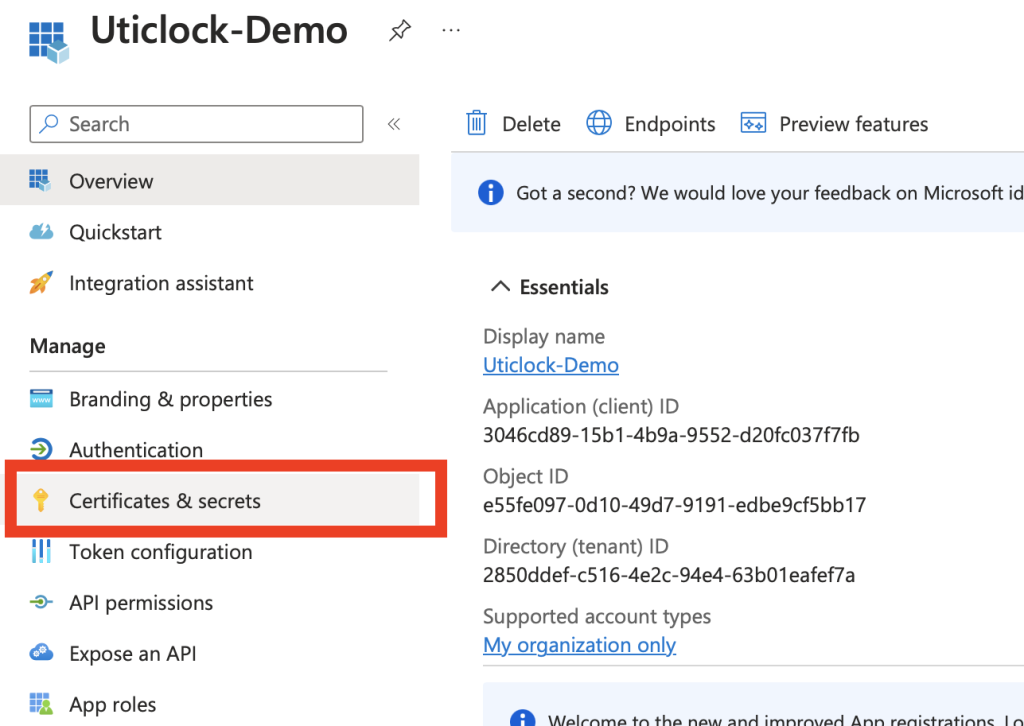Click the Object ID value e55fe097
The height and width of the screenshot is (726, 1024).
click(675, 505)
